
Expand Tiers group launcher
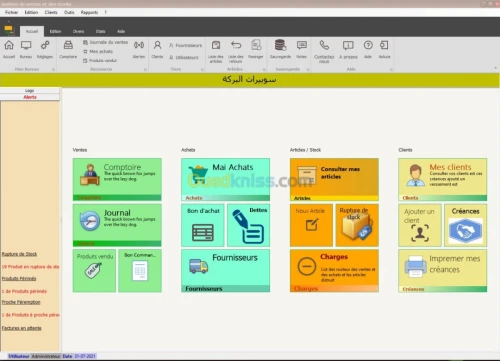coord(202,69)
